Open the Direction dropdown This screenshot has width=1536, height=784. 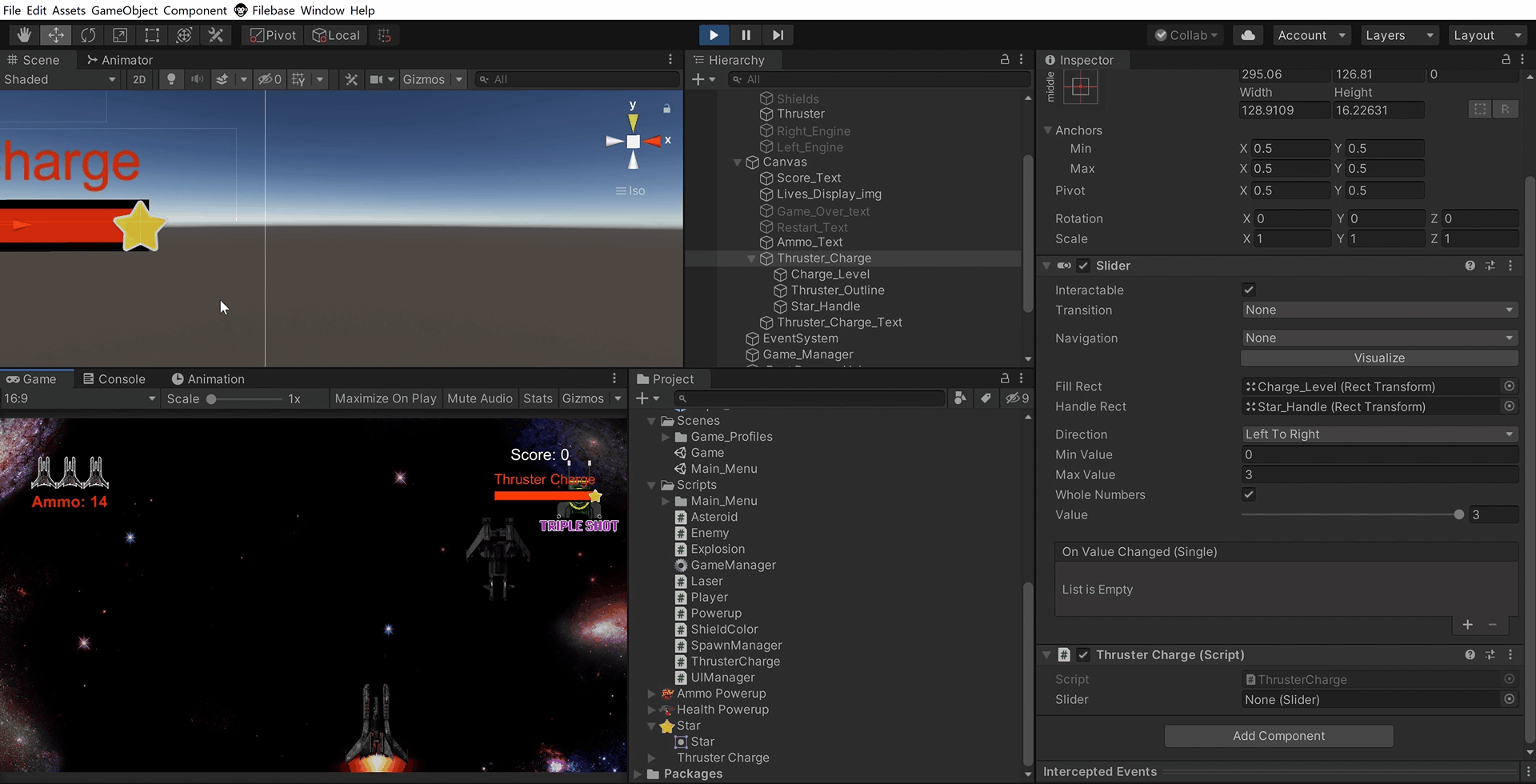(x=1379, y=434)
